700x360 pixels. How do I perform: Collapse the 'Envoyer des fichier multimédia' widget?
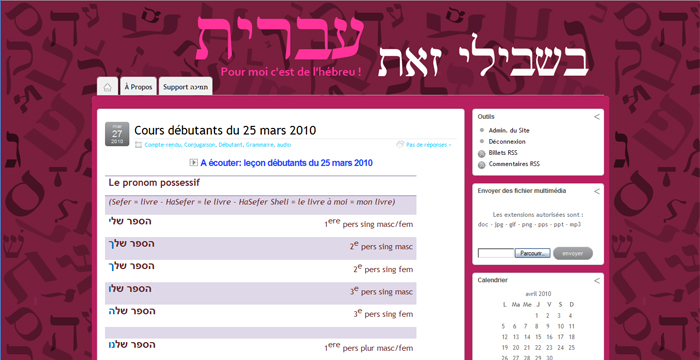pyautogui.click(x=596, y=191)
